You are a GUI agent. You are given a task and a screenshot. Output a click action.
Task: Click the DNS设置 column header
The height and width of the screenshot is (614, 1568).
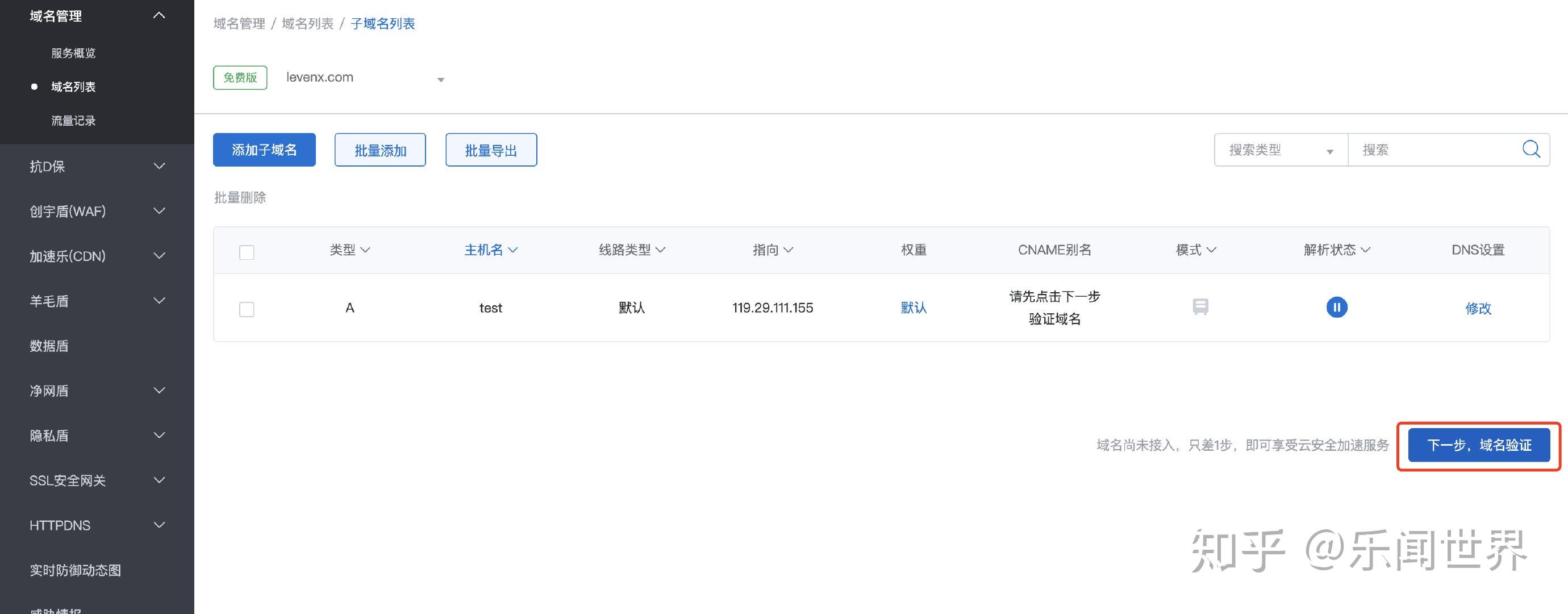pos(1478,250)
